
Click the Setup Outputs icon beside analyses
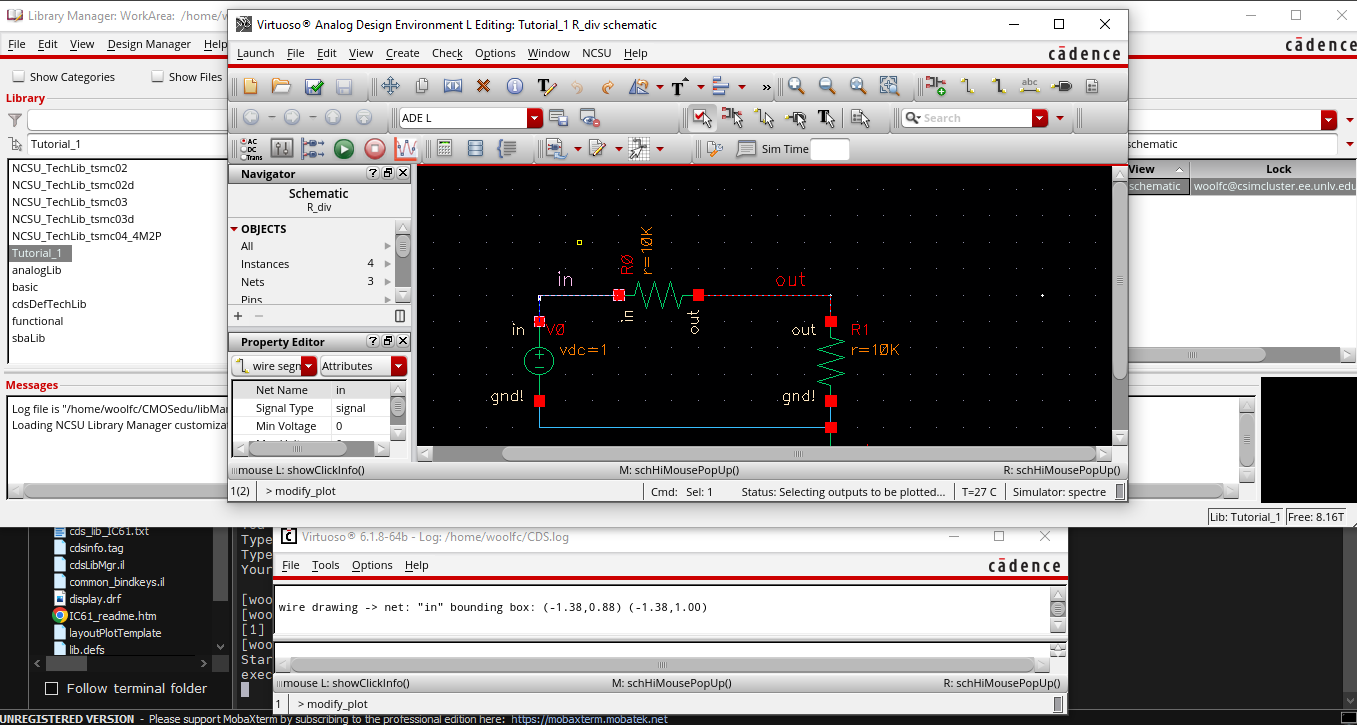pyautogui.click(x=313, y=149)
